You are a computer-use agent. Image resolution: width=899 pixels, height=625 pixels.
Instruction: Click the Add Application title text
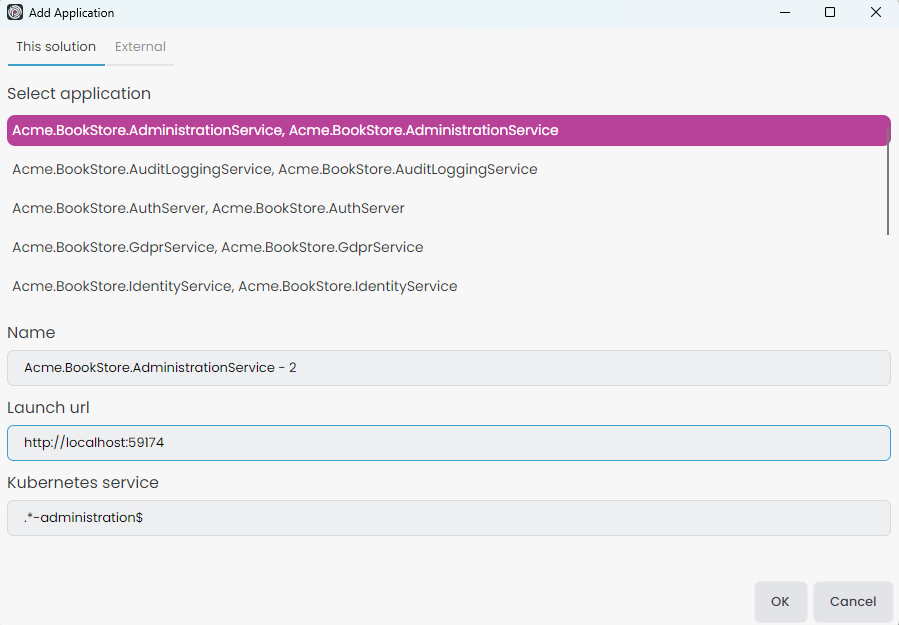coord(69,12)
